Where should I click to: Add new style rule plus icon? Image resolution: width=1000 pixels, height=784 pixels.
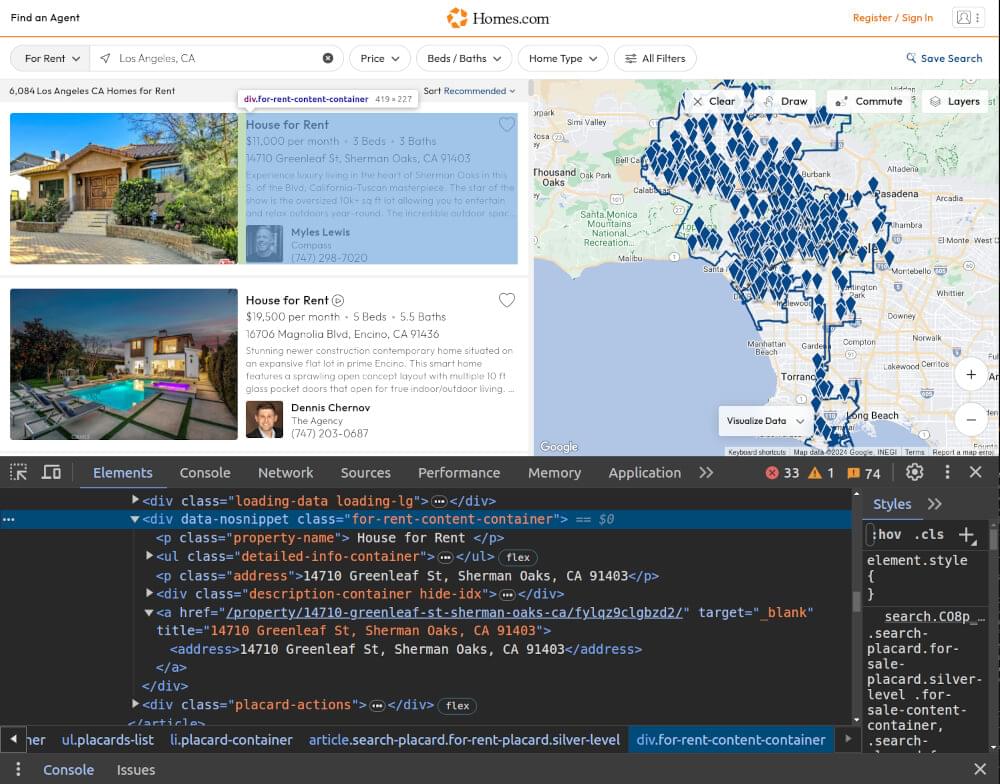click(966, 535)
